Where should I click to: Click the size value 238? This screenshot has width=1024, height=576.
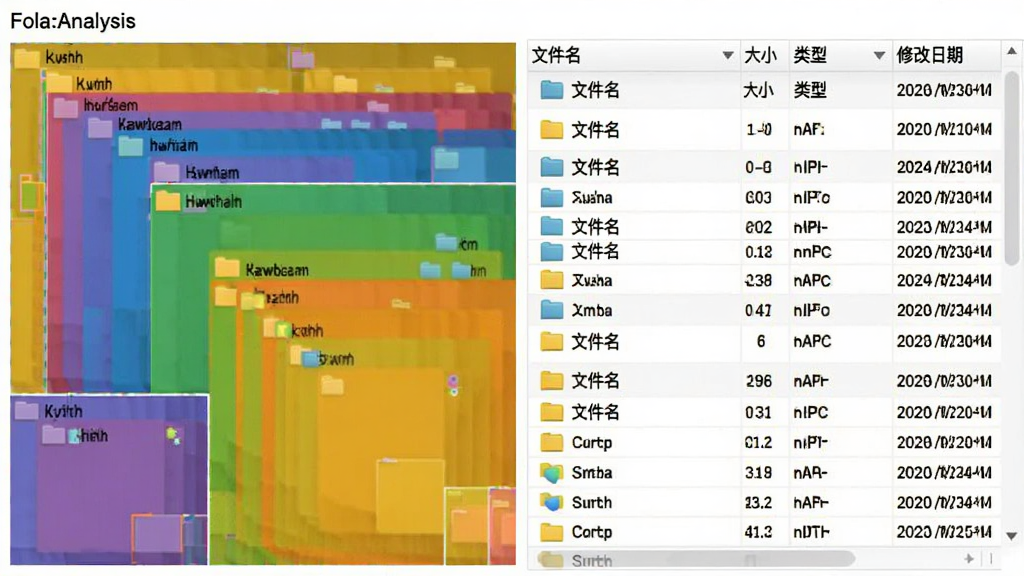pos(758,281)
